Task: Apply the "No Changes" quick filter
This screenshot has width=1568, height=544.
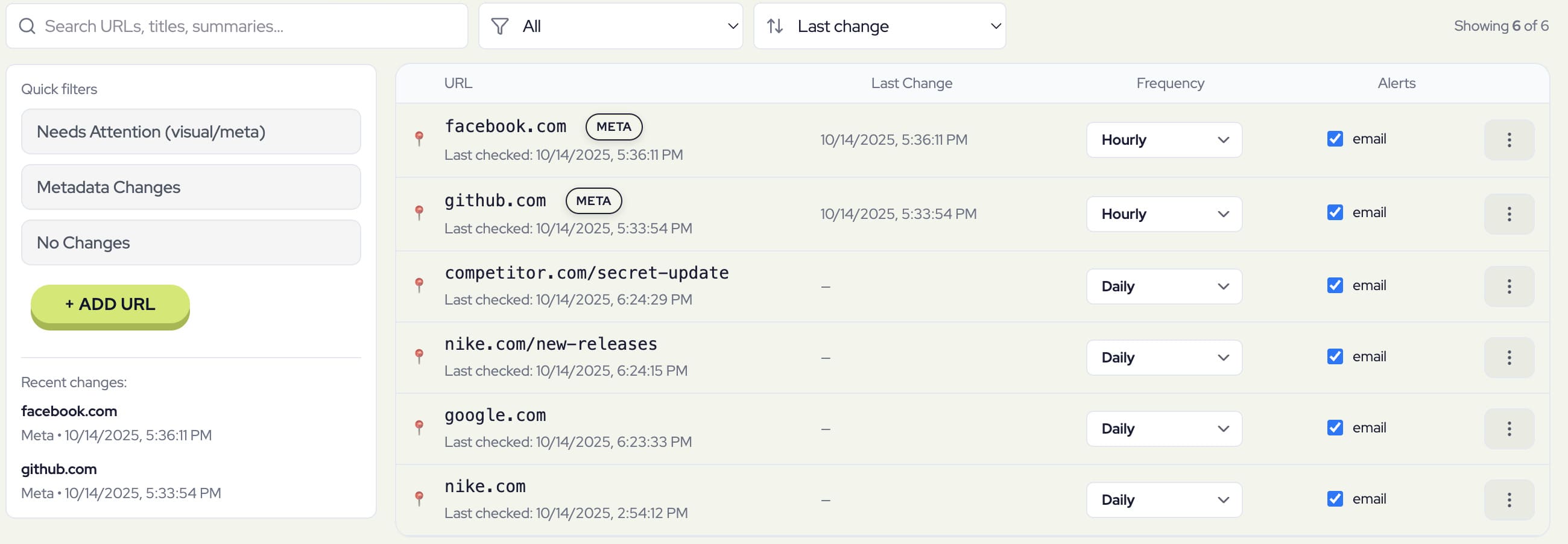Action: [191, 242]
